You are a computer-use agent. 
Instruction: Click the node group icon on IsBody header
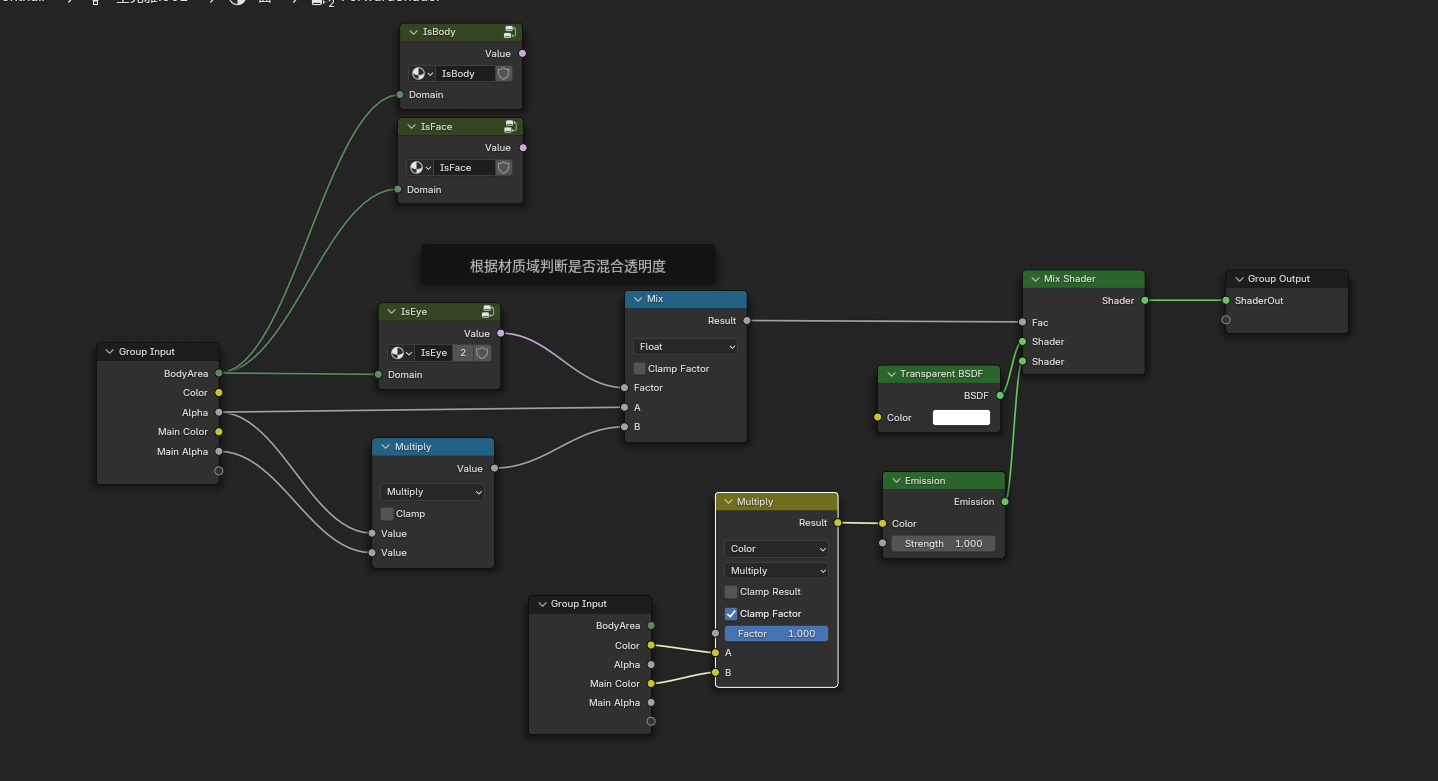click(509, 32)
